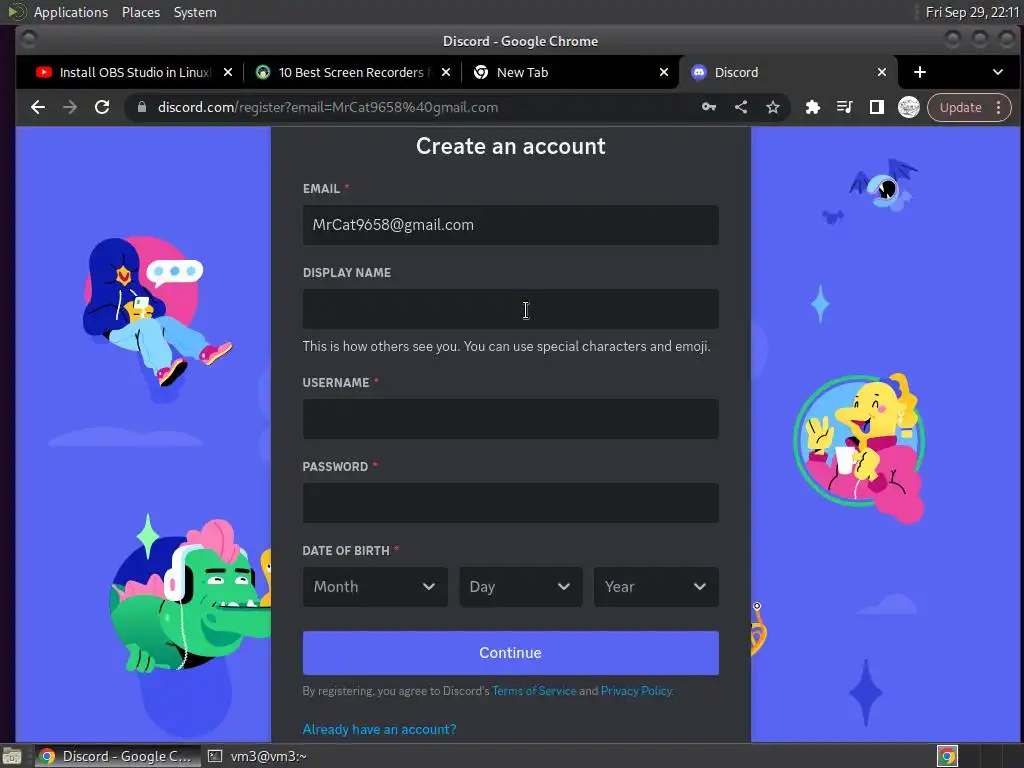
Task: Click the address bar URL
Action: [328, 107]
